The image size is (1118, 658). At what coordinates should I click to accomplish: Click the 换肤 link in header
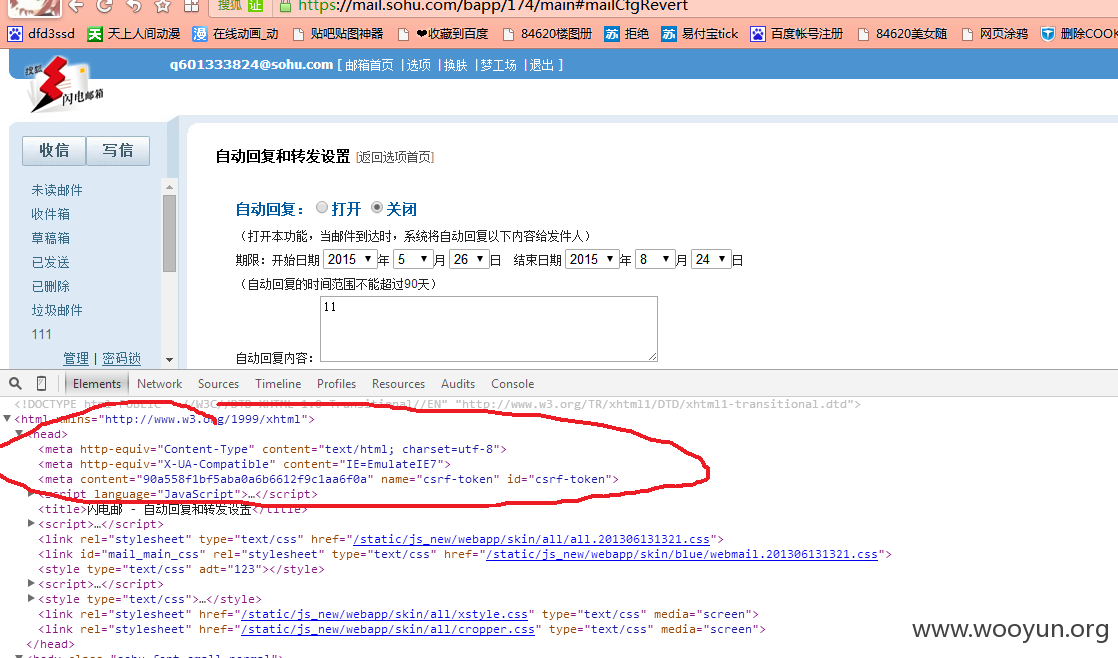(455, 65)
